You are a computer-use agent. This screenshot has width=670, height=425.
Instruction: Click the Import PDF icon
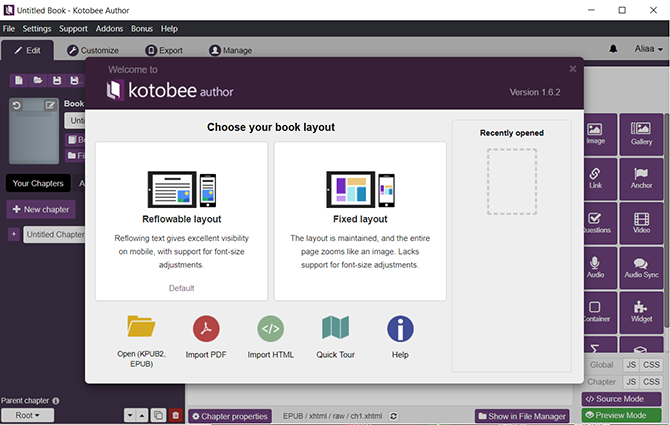coord(206,329)
